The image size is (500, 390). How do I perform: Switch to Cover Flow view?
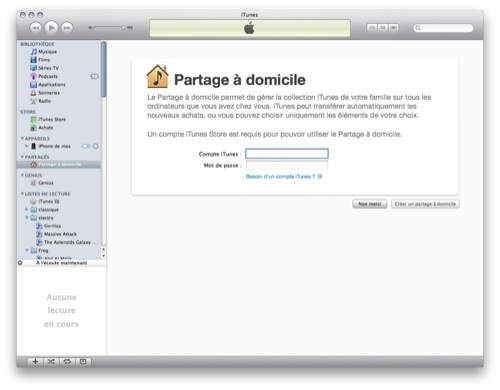pos(393,28)
